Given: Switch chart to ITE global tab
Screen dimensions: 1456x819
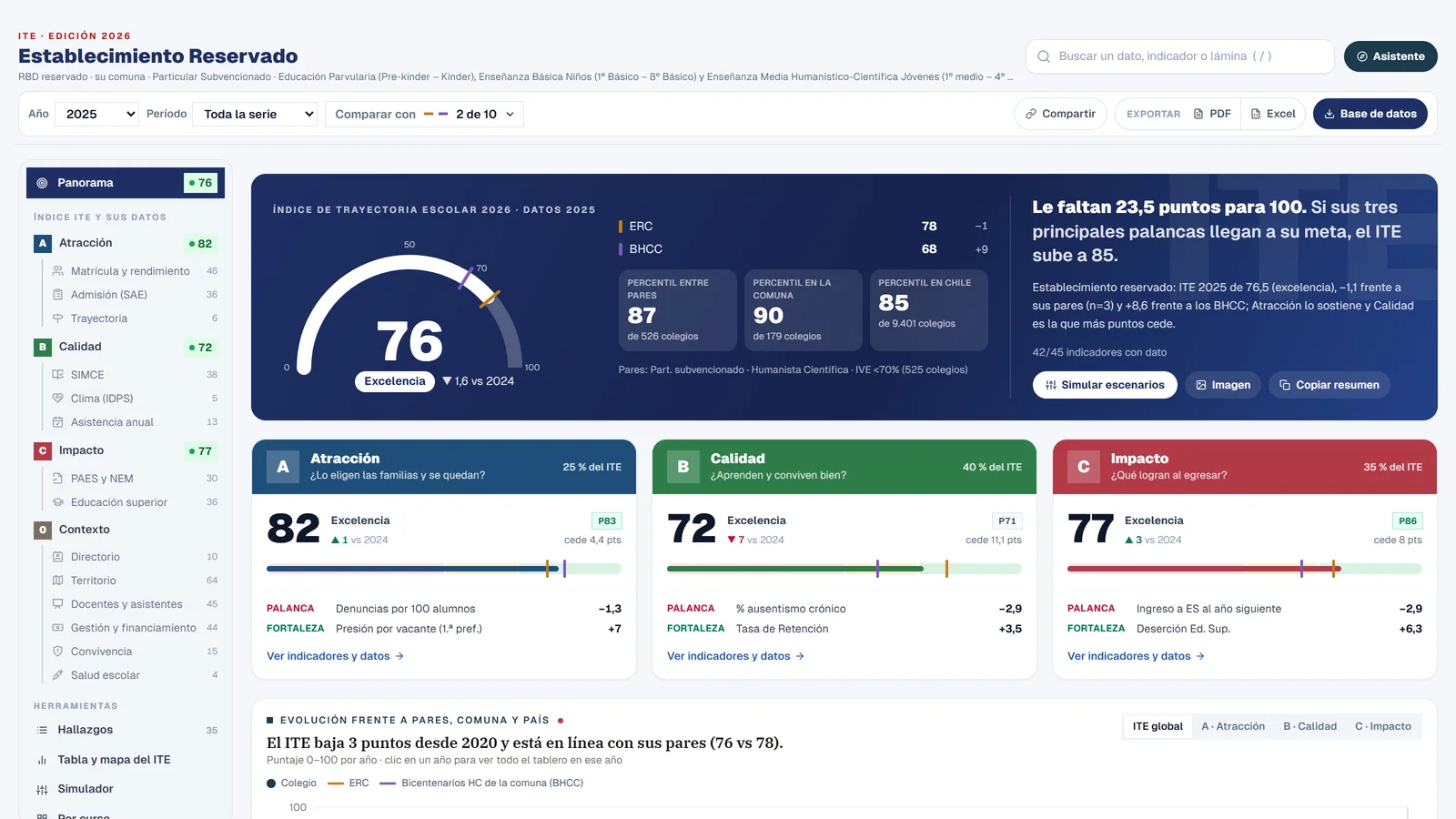Looking at the screenshot, I should pos(1158,726).
